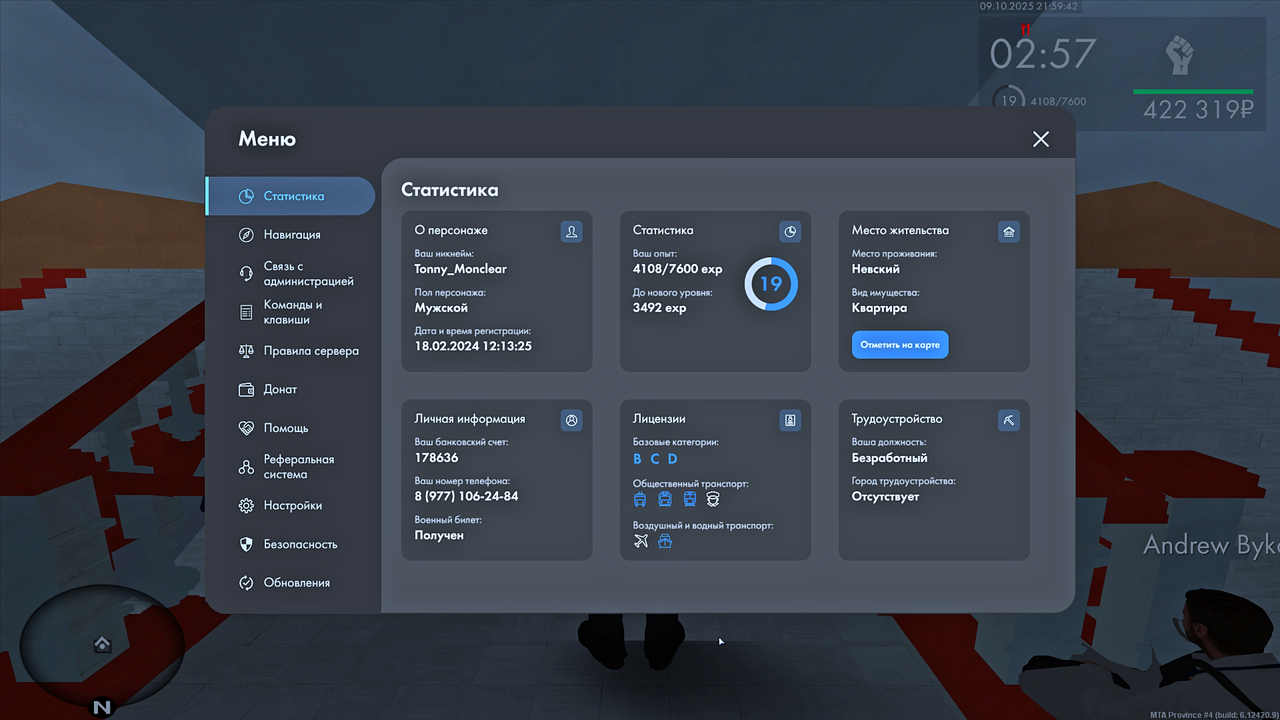This screenshot has height=720, width=1280.
Task: Click the shield icon beside Безопасность
Action: [x=246, y=544]
